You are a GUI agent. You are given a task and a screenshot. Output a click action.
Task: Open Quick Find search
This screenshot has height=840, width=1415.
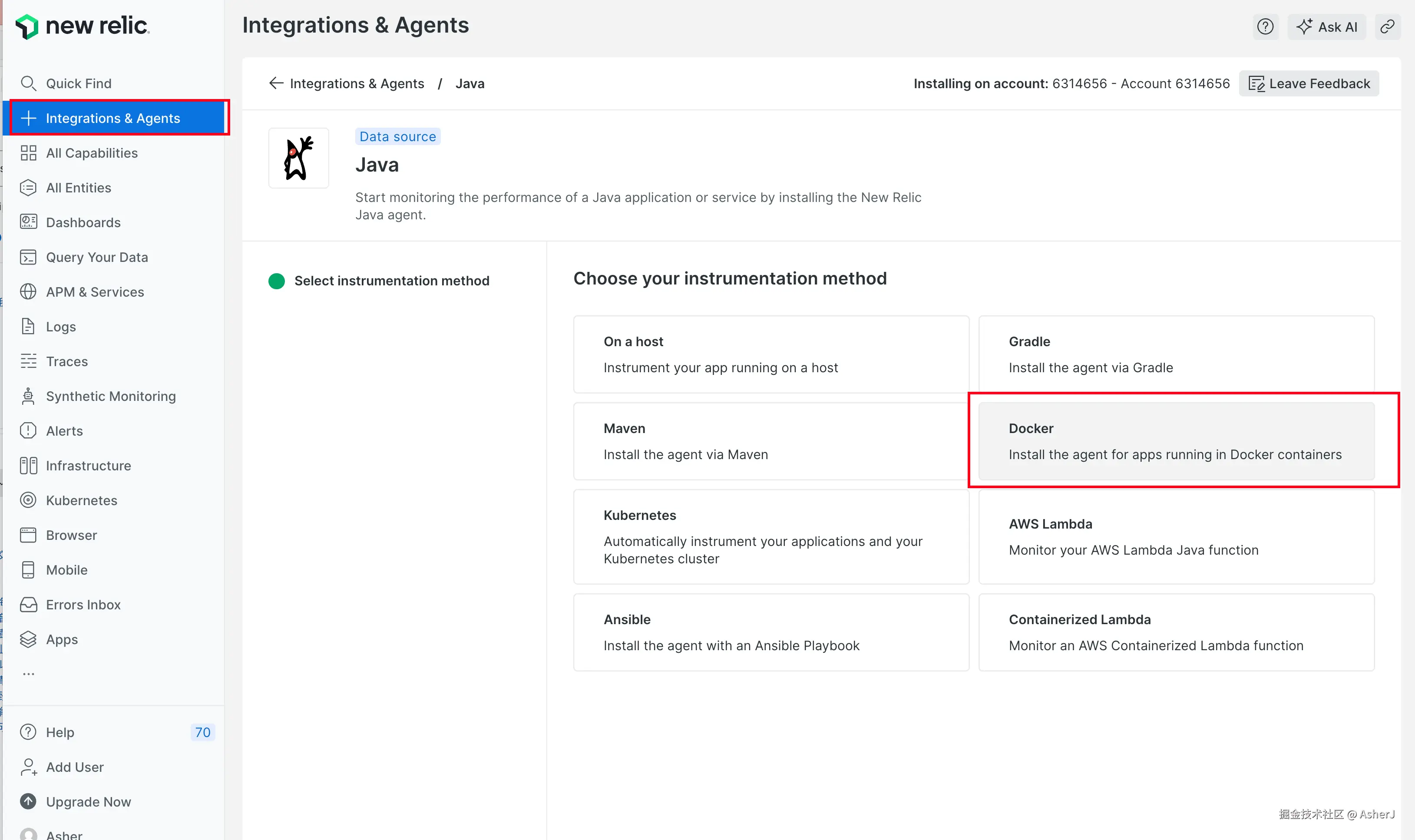[x=78, y=83]
